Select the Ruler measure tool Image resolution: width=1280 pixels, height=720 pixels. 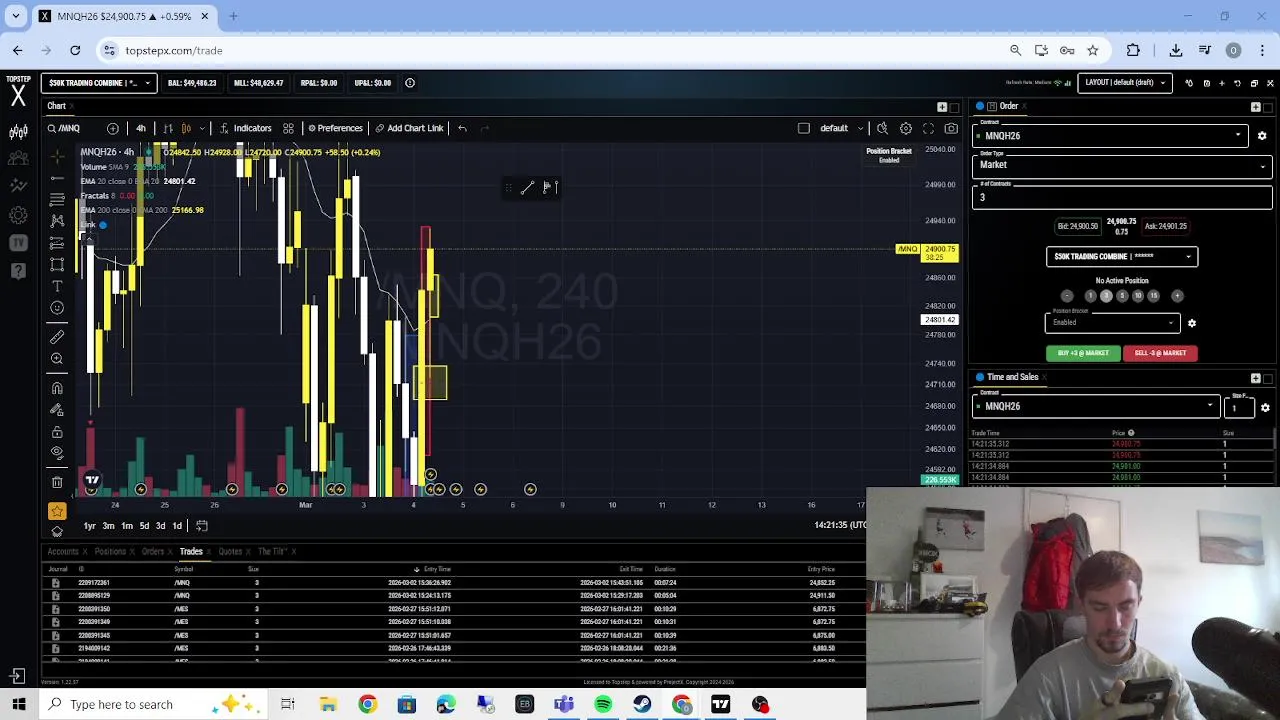coord(57,337)
